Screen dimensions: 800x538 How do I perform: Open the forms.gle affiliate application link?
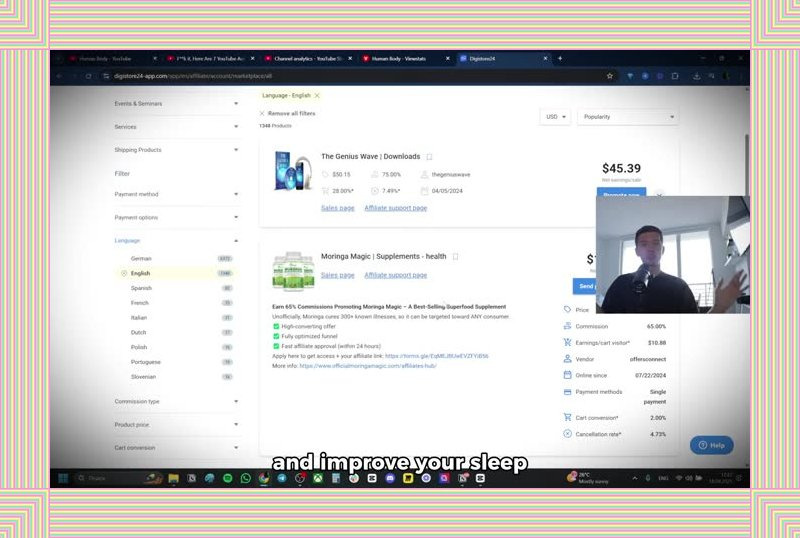[437, 356]
